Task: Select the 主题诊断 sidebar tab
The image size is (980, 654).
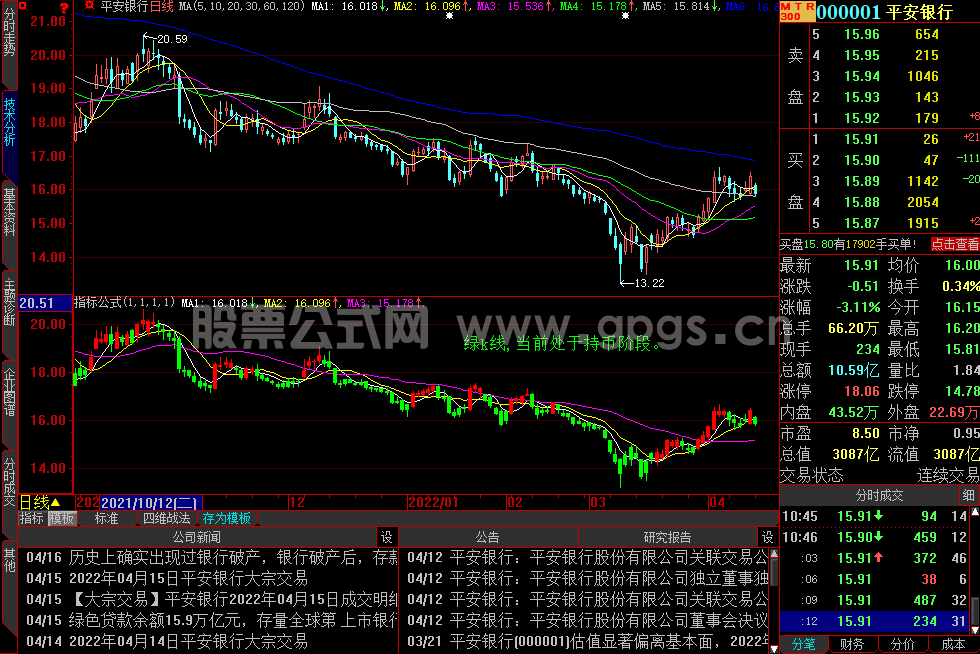Action: [9, 314]
